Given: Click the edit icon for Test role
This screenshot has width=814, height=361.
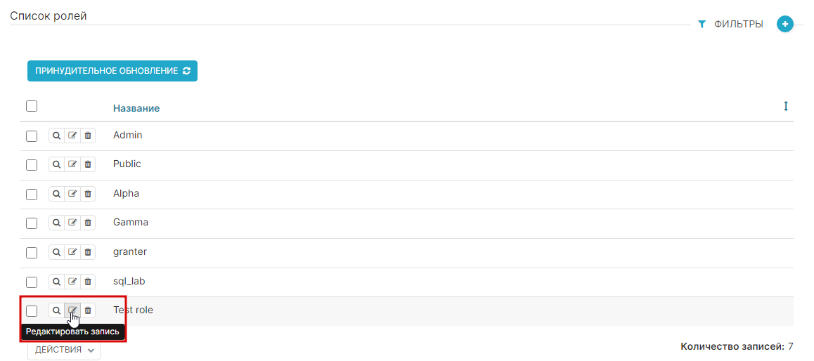Looking at the screenshot, I should pos(72,311).
